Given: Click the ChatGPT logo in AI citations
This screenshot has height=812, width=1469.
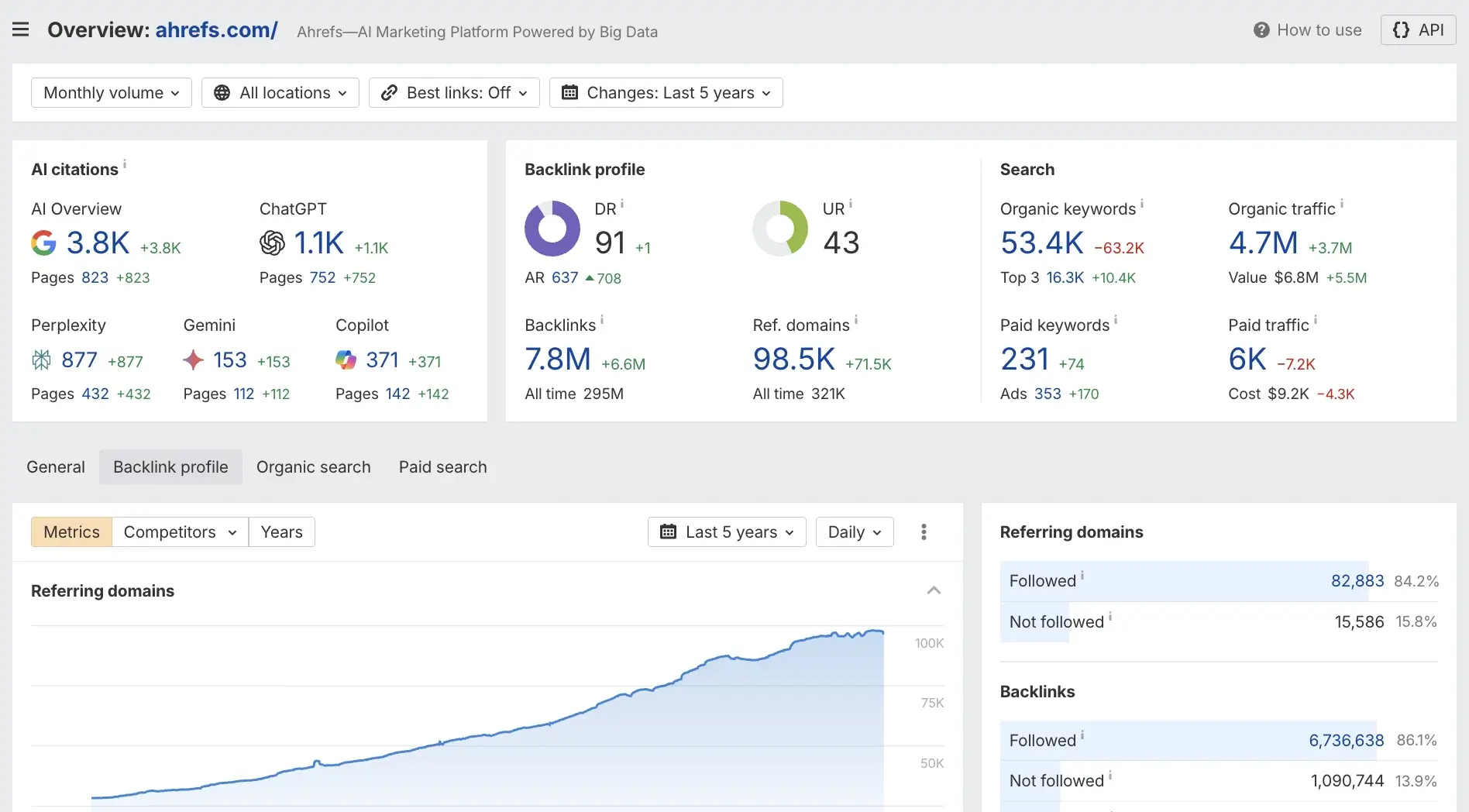Looking at the screenshot, I should click(272, 243).
